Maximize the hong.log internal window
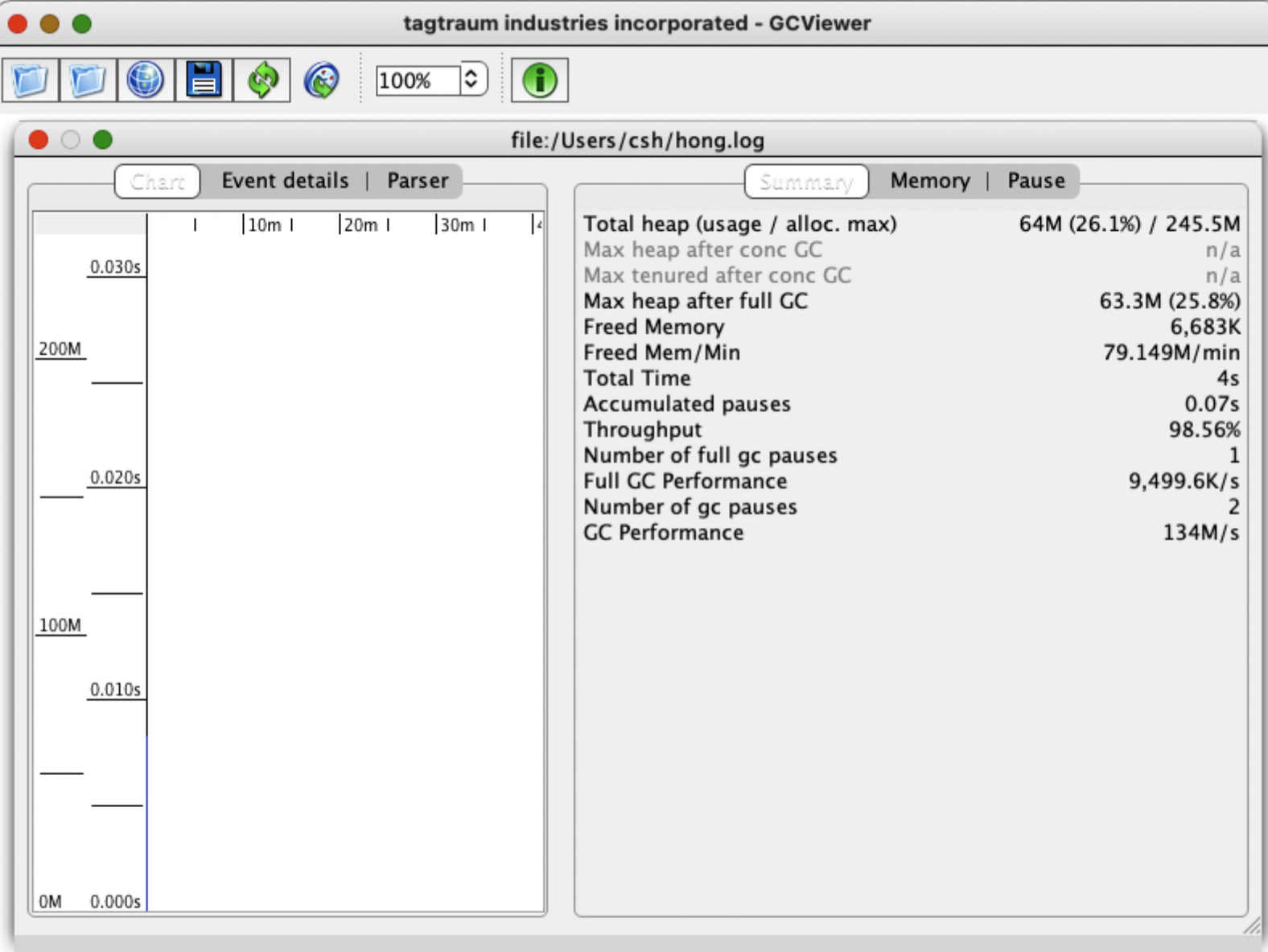1268x952 pixels. point(102,140)
